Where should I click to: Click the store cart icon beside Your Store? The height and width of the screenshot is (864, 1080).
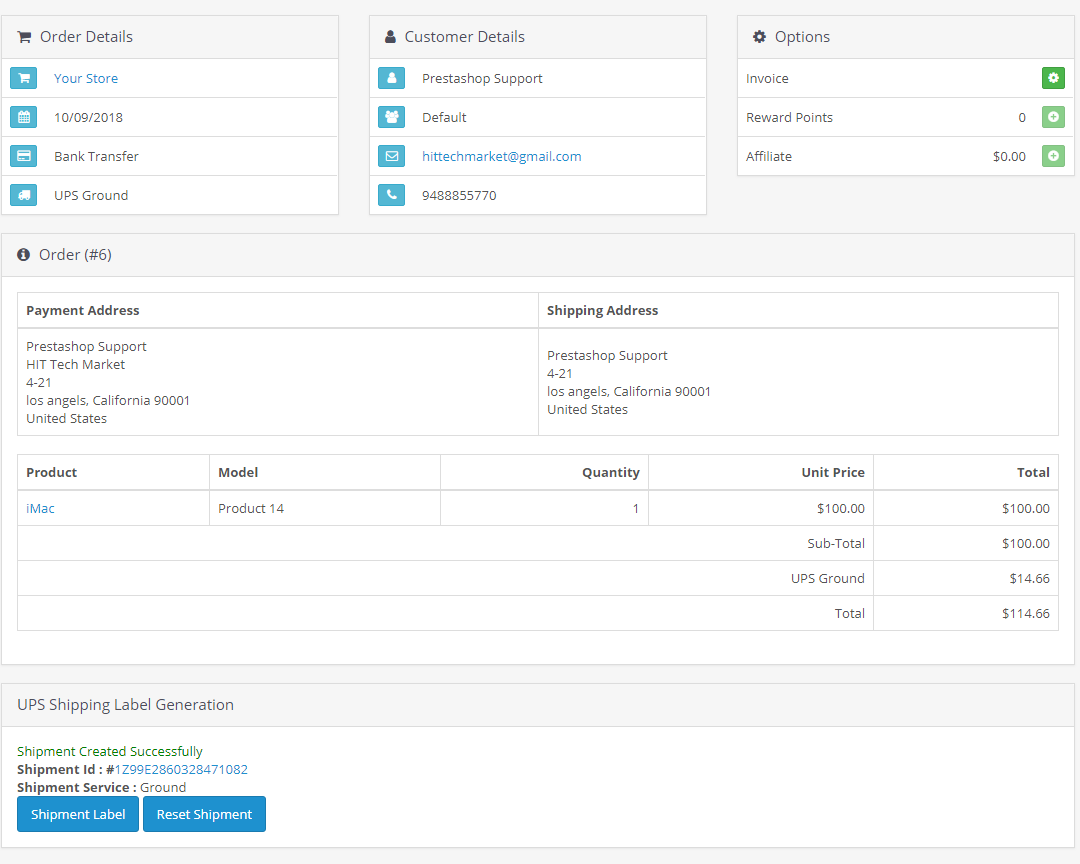pyautogui.click(x=23, y=78)
